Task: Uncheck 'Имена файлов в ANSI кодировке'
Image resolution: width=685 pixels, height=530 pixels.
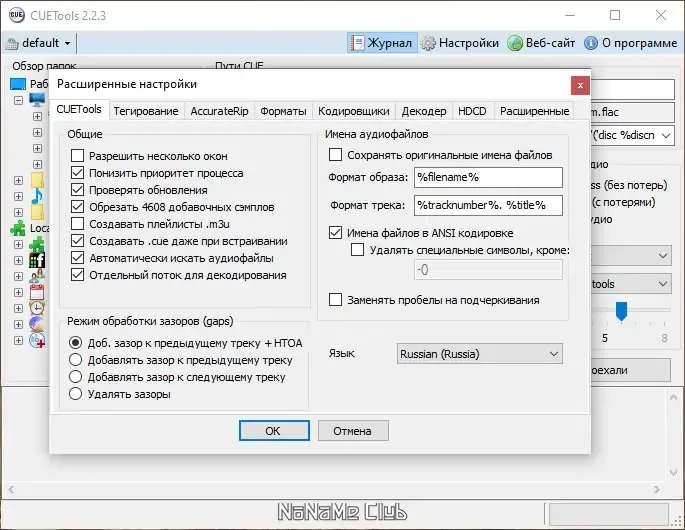Action: [x=336, y=232]
